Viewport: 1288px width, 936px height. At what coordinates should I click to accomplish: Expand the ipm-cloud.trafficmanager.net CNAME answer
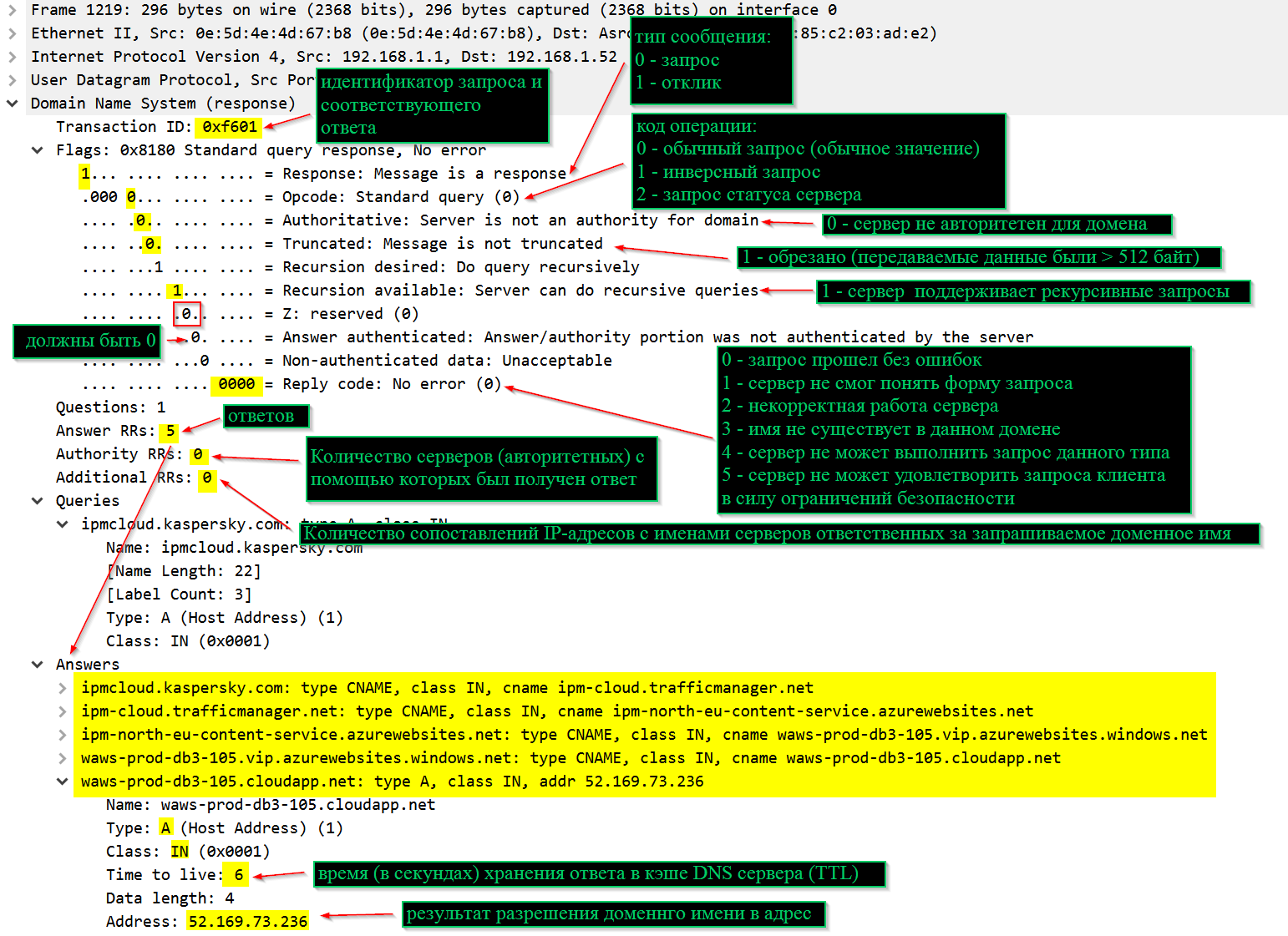[x=62, y=711]
